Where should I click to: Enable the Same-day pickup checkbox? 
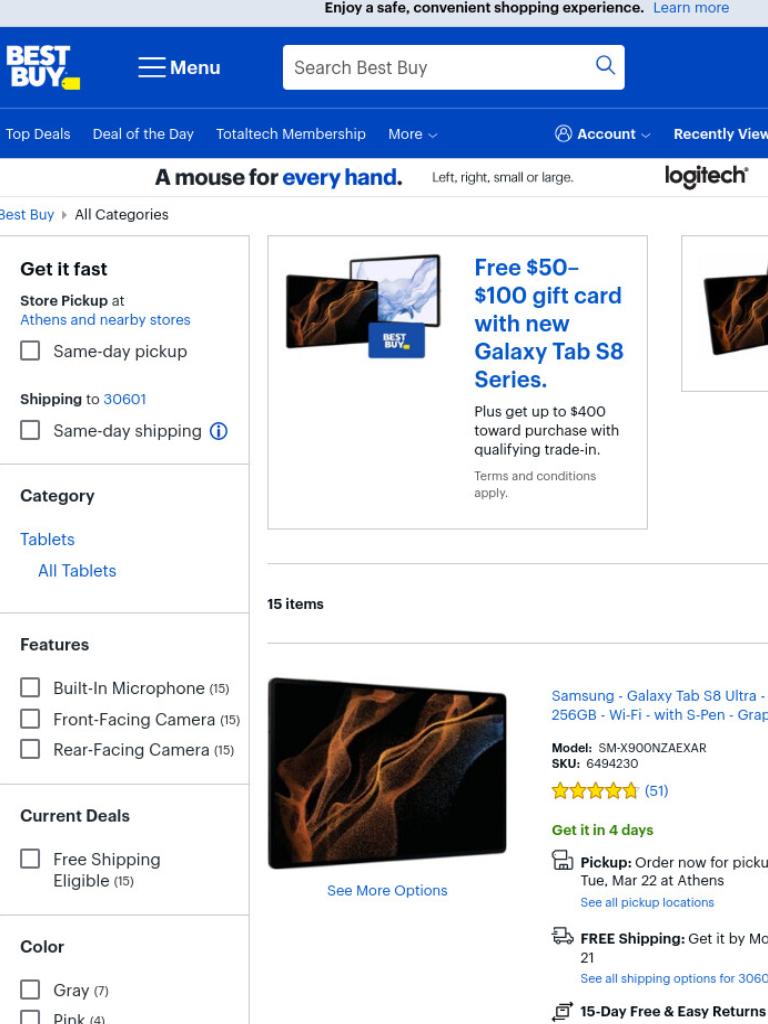coord(30,351)
